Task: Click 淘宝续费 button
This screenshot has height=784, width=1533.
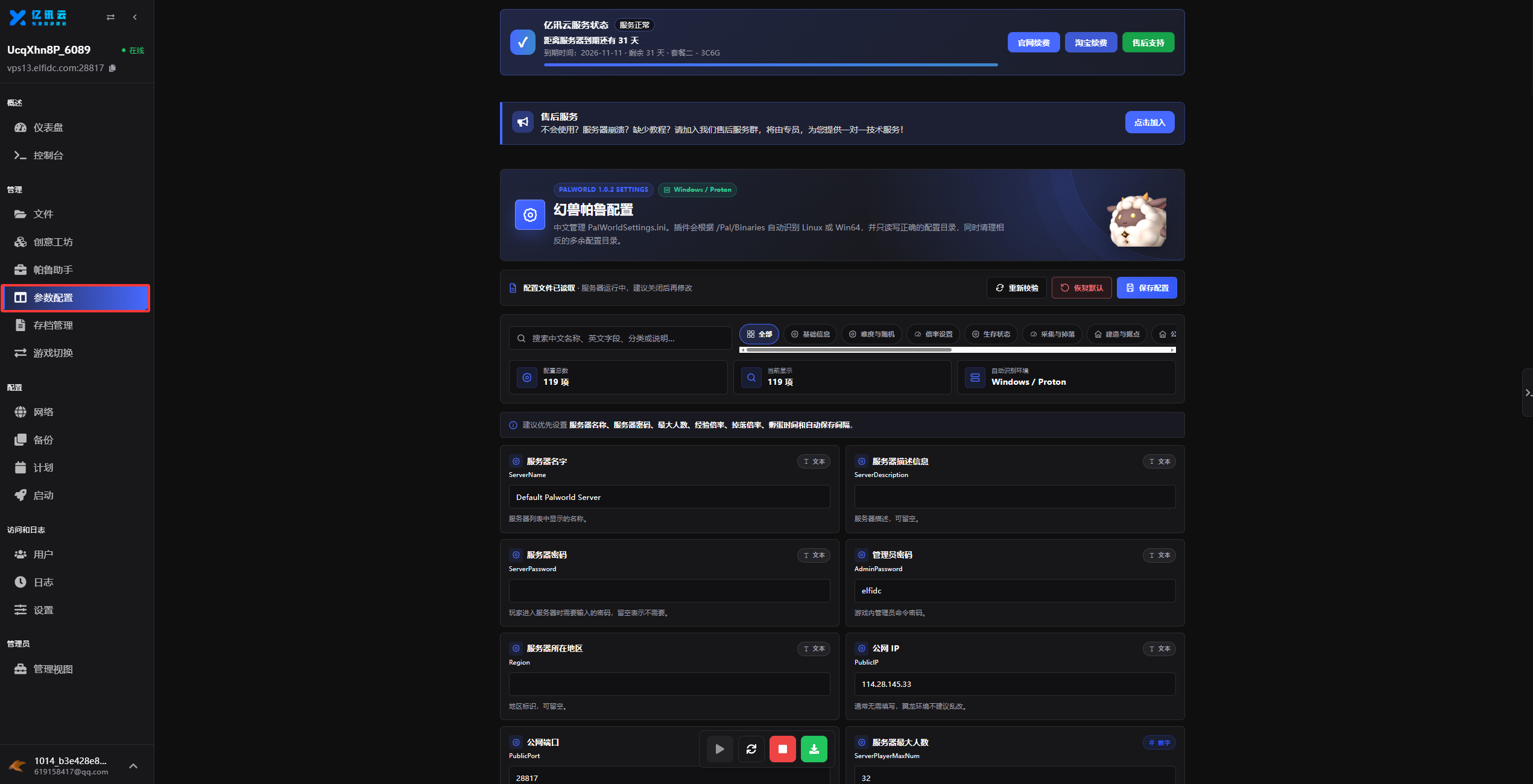Action: (1091, 43)
